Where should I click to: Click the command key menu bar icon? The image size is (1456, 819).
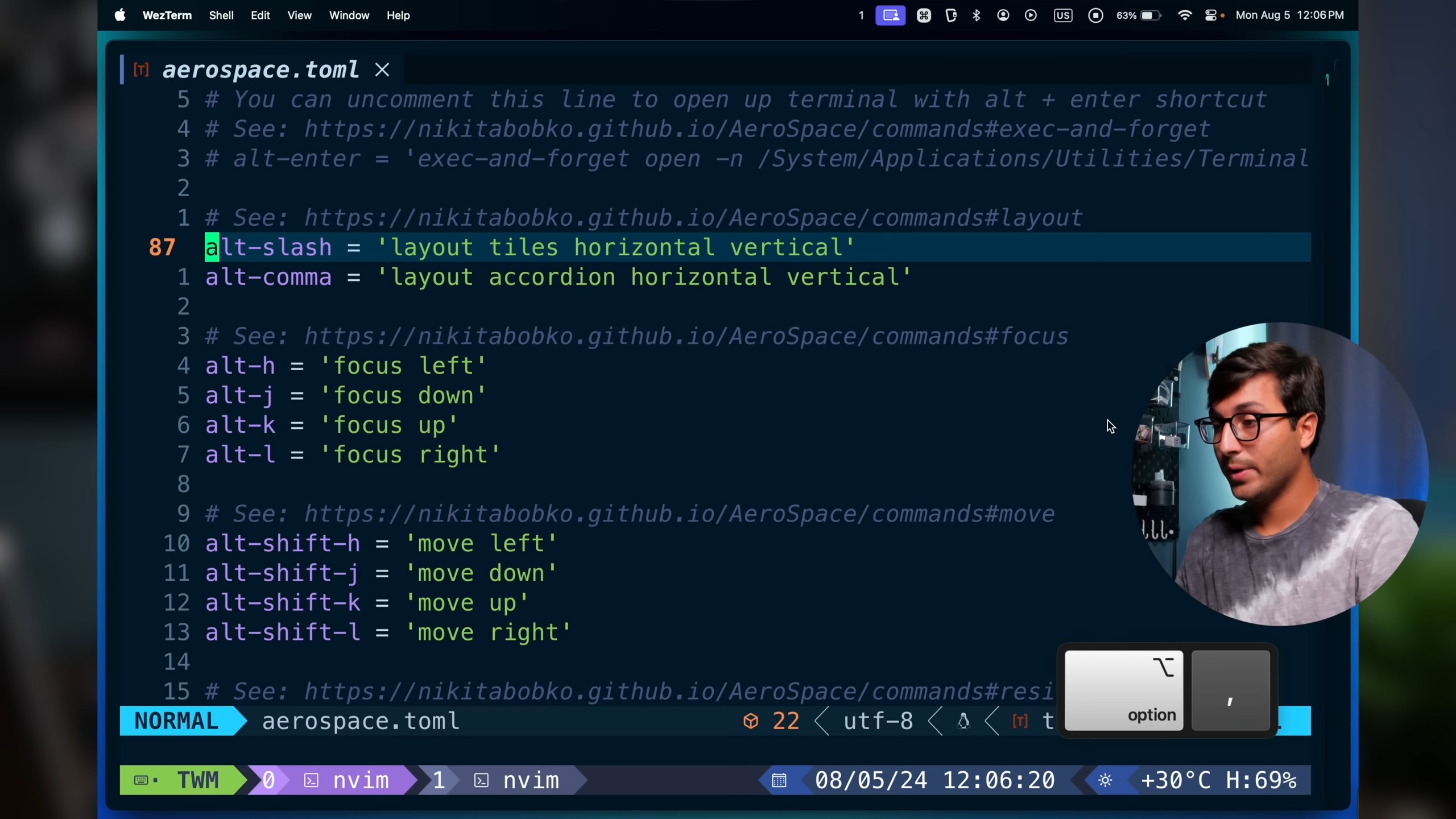click(x=924, y=15)
